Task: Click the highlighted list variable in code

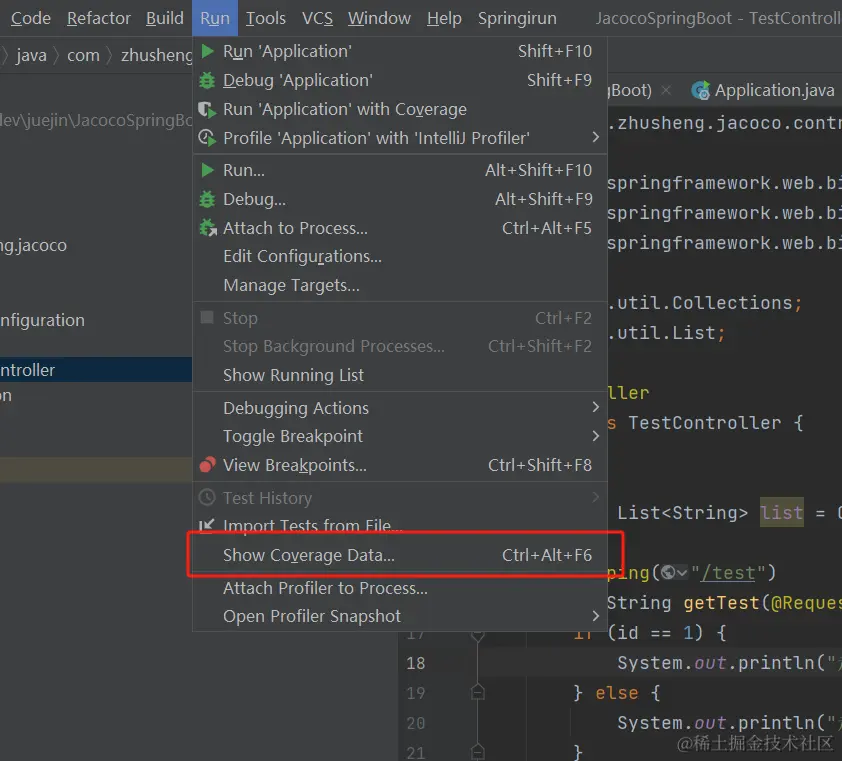Action: [782, 512]
